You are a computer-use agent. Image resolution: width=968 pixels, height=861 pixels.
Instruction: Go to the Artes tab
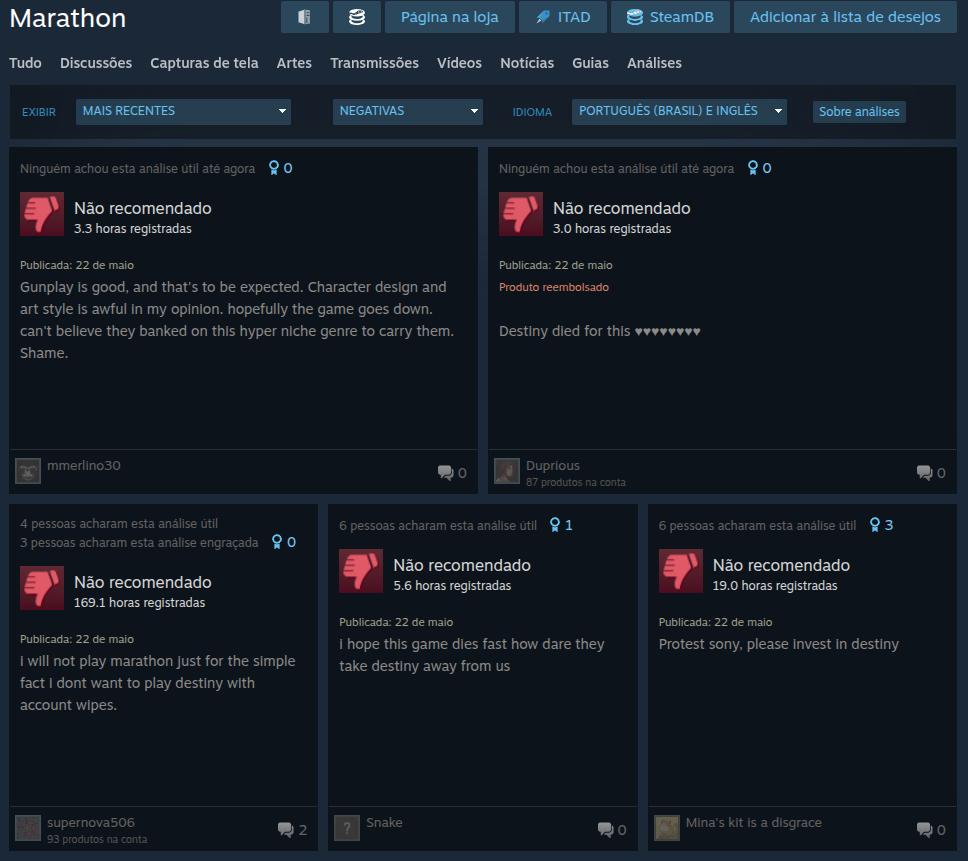coord(294,63)
